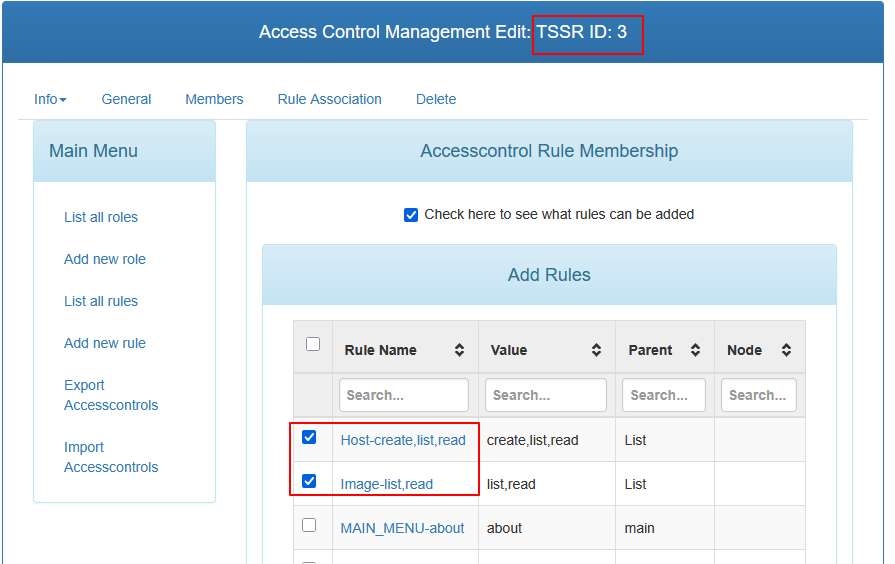Open the Host-create,list,read rule link
The image size is (895, 564).
pyautogui.click(x=403, y=440)
